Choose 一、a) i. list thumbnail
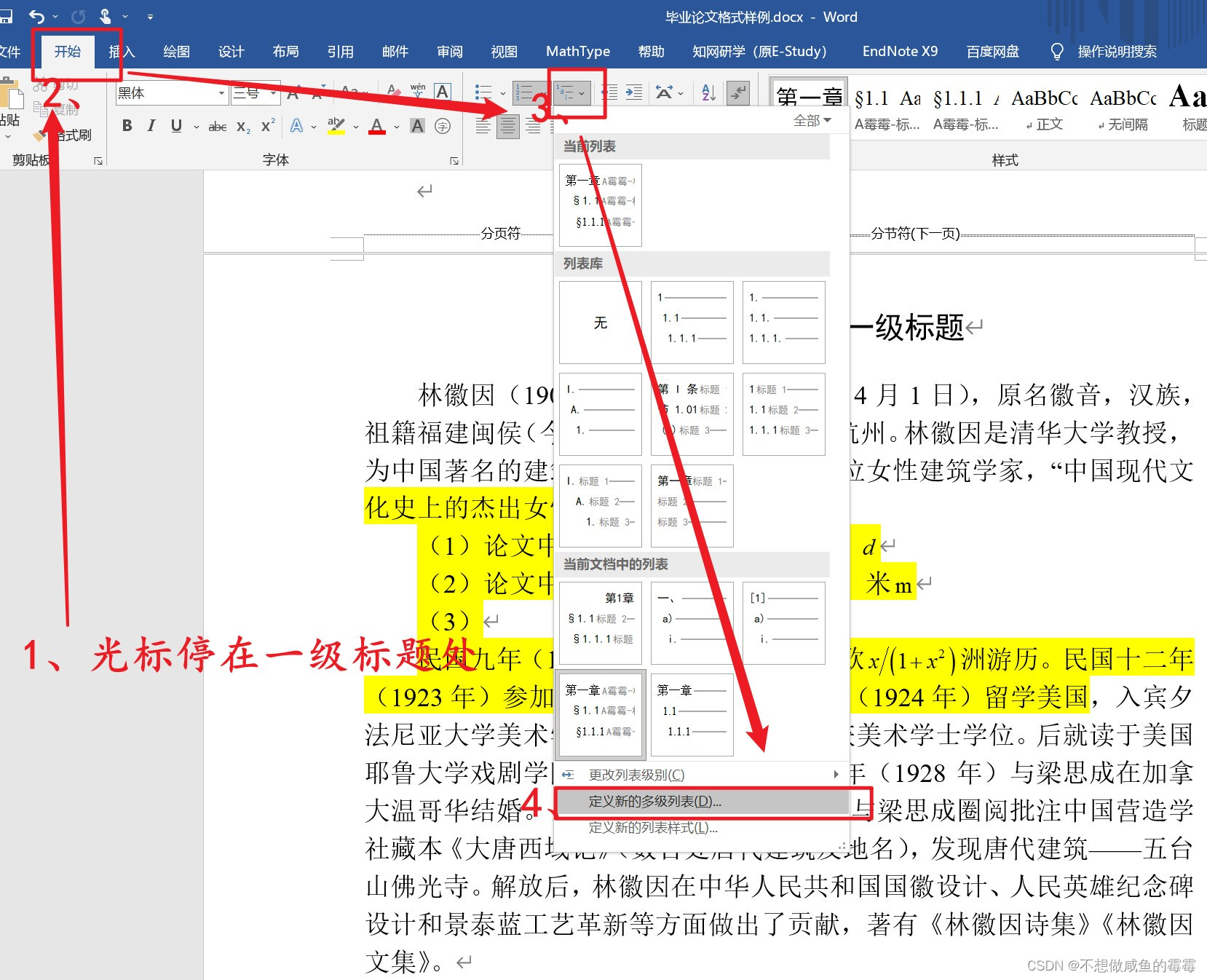Screen dimensions: 1207x980 tap(692, 623)
